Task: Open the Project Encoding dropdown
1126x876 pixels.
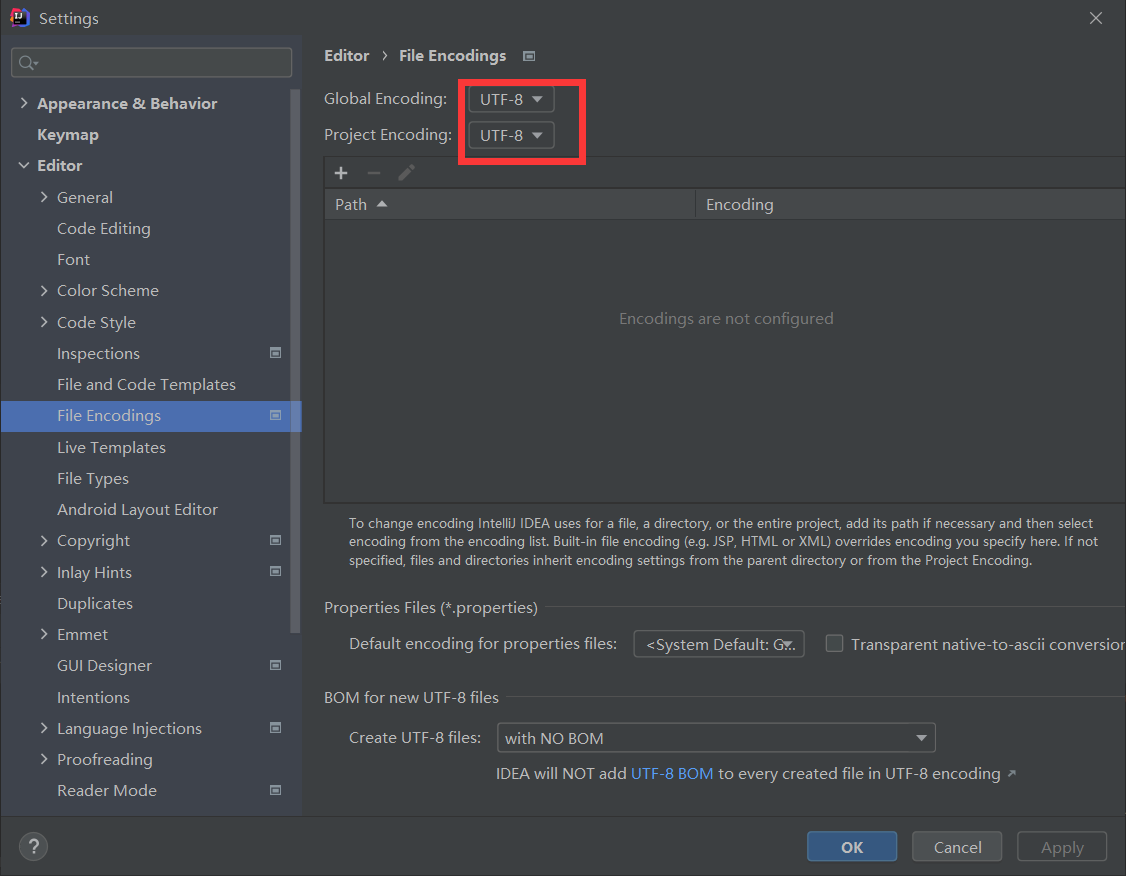Action: (511, 135)
